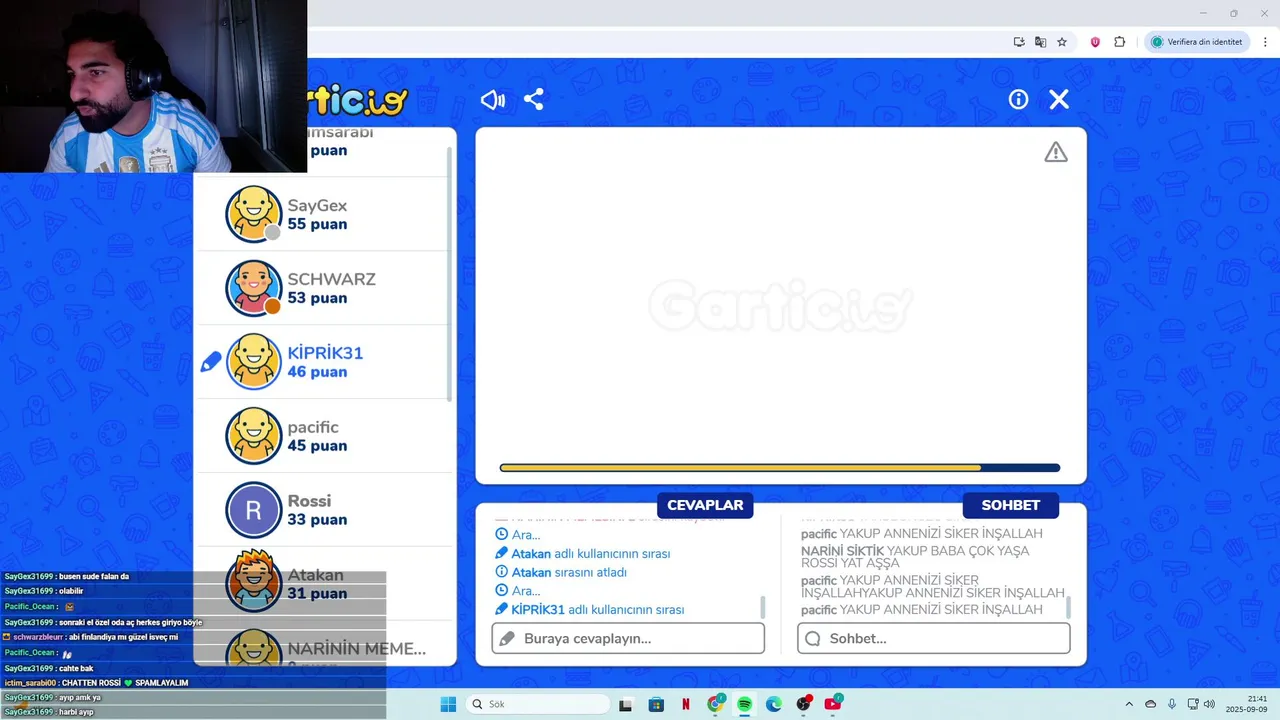Open Task View on the taskbar

pyautogui.click(x=625, y=704)
